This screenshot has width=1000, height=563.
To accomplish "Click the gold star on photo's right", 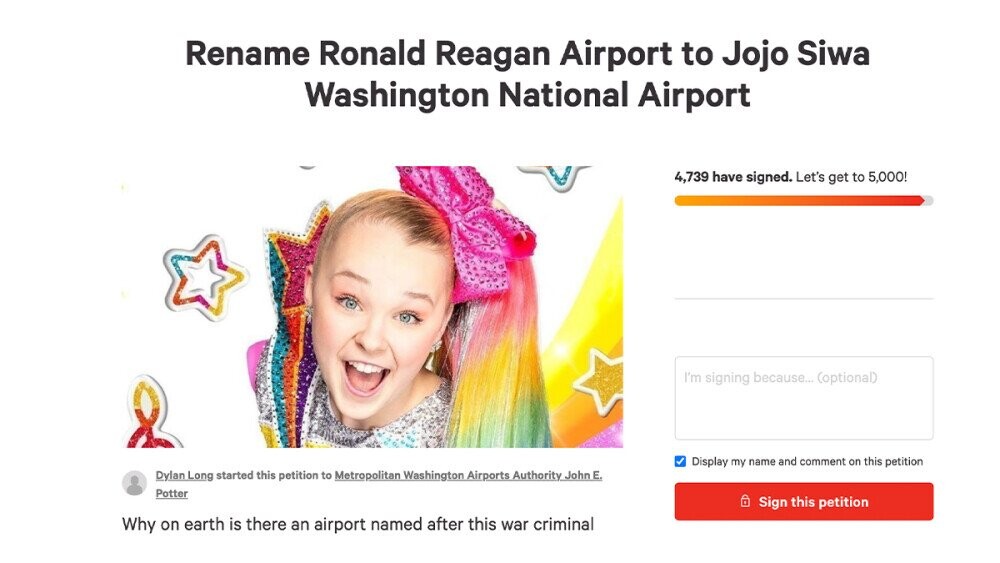I will pyautogui.click(x=600, y=380).
